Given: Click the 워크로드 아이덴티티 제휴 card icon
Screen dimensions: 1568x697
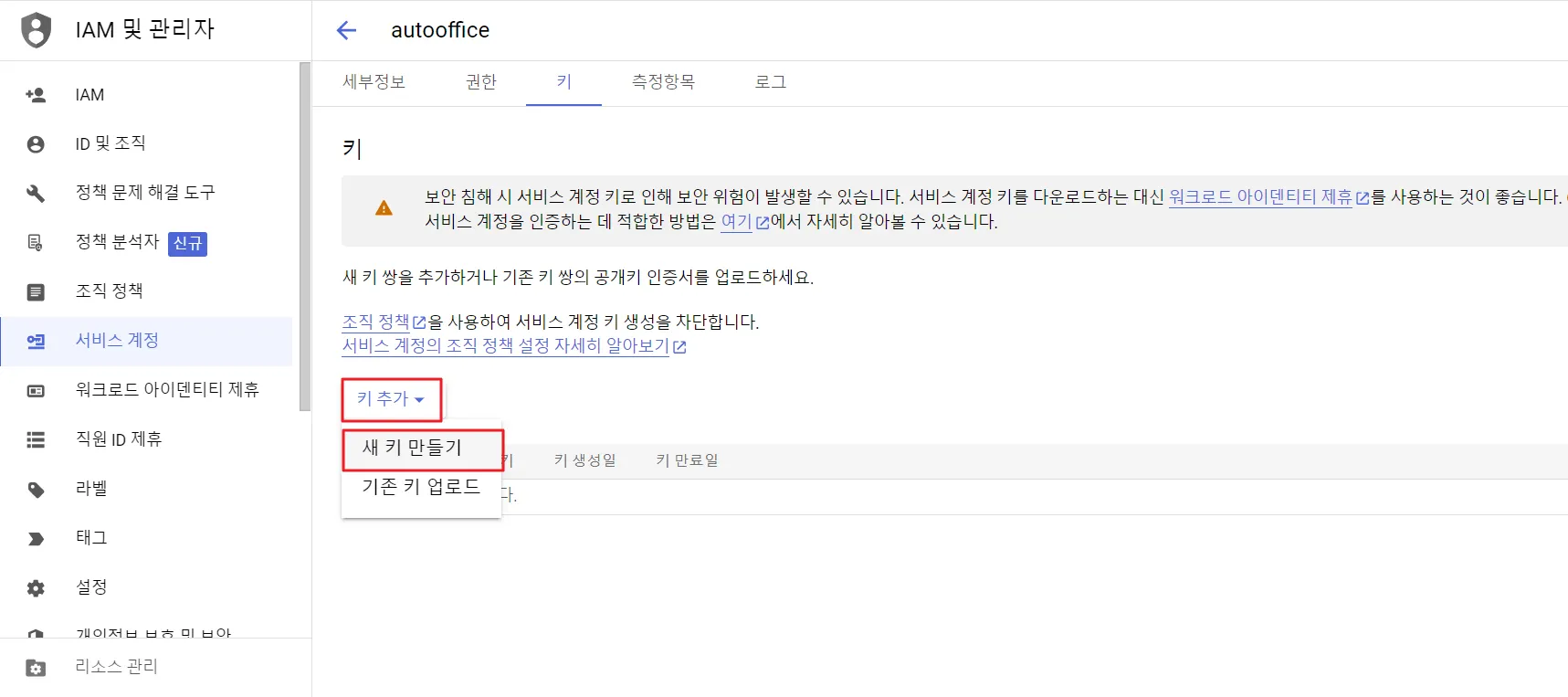Looking at the screenshot, I should pos(36,390).
